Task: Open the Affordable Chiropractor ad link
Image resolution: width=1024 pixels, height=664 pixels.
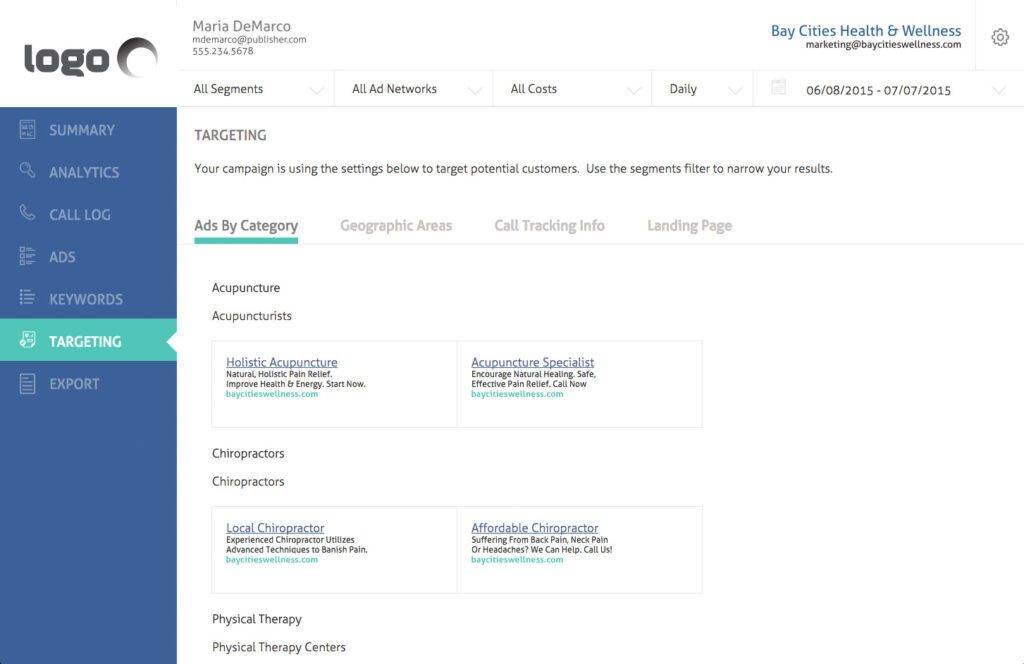Action: coord(534,528)
